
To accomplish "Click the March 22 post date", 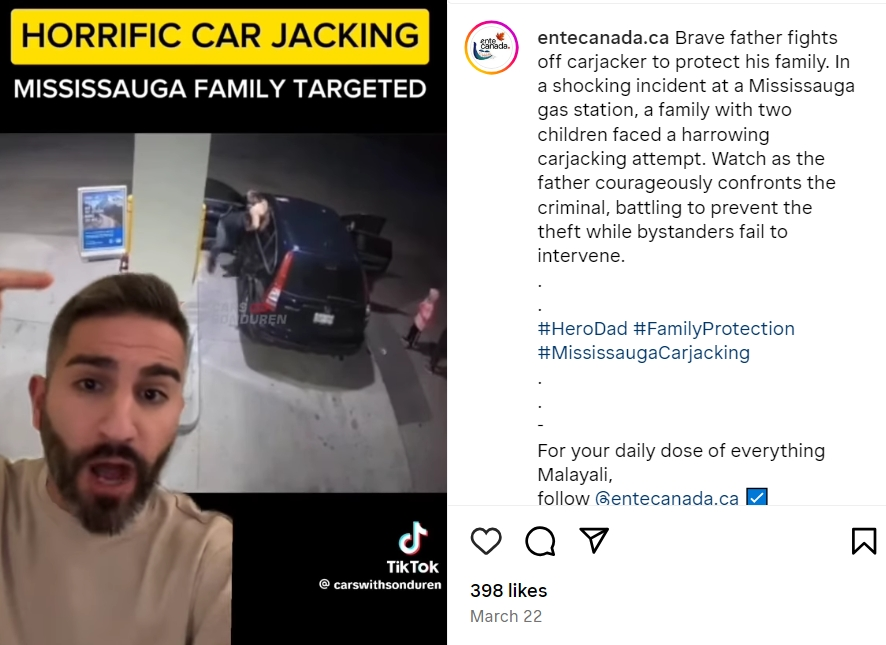I will (506, 616).
